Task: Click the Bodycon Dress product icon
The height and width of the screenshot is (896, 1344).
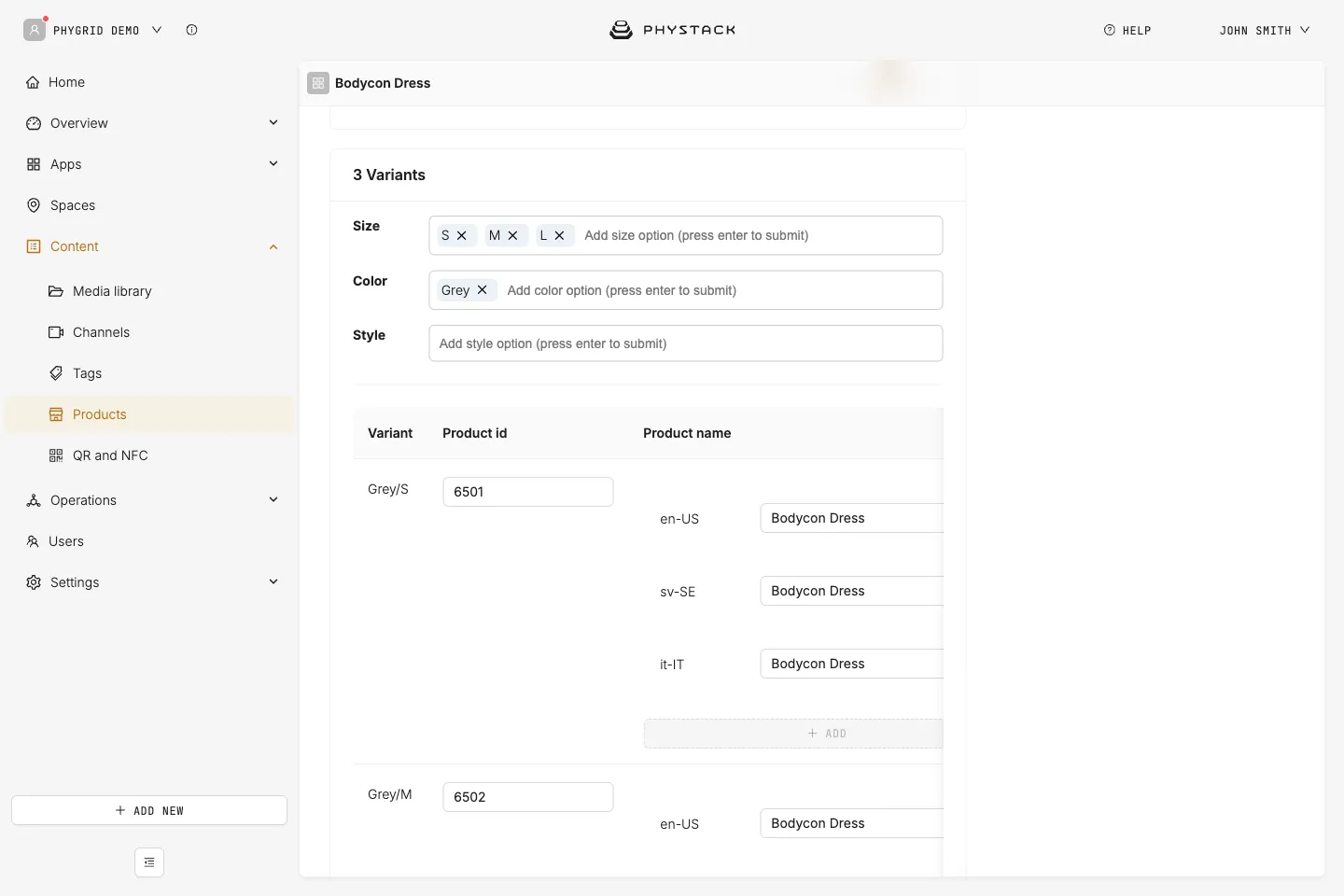Action: click(x=318, y=83)
